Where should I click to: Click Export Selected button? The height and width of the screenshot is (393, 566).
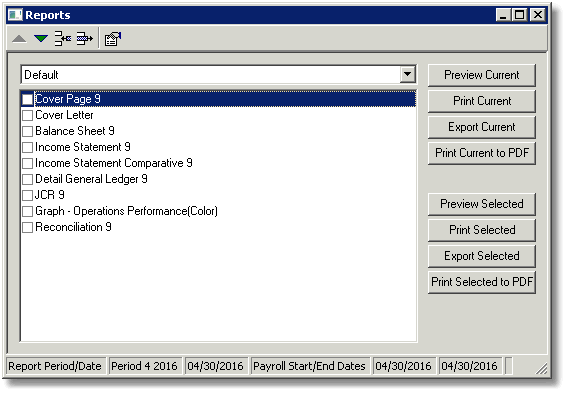click(x=482, y=256)
